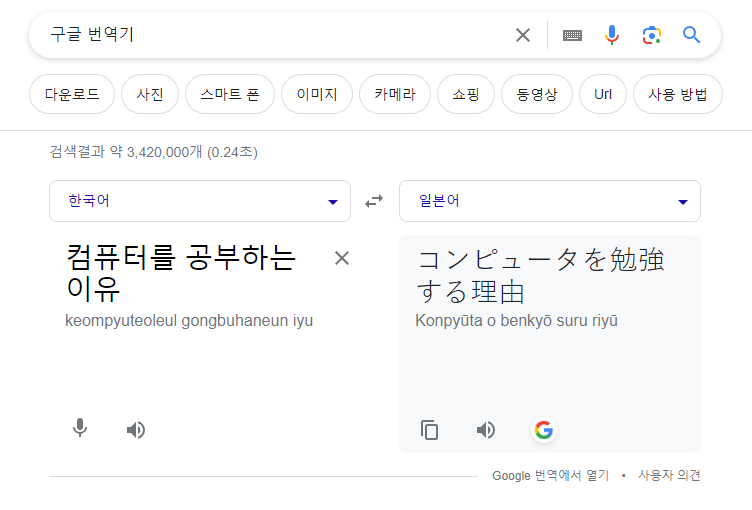Select the 카메라 filter chip
This screenshot has width=752, height=510.
point(395,94)
